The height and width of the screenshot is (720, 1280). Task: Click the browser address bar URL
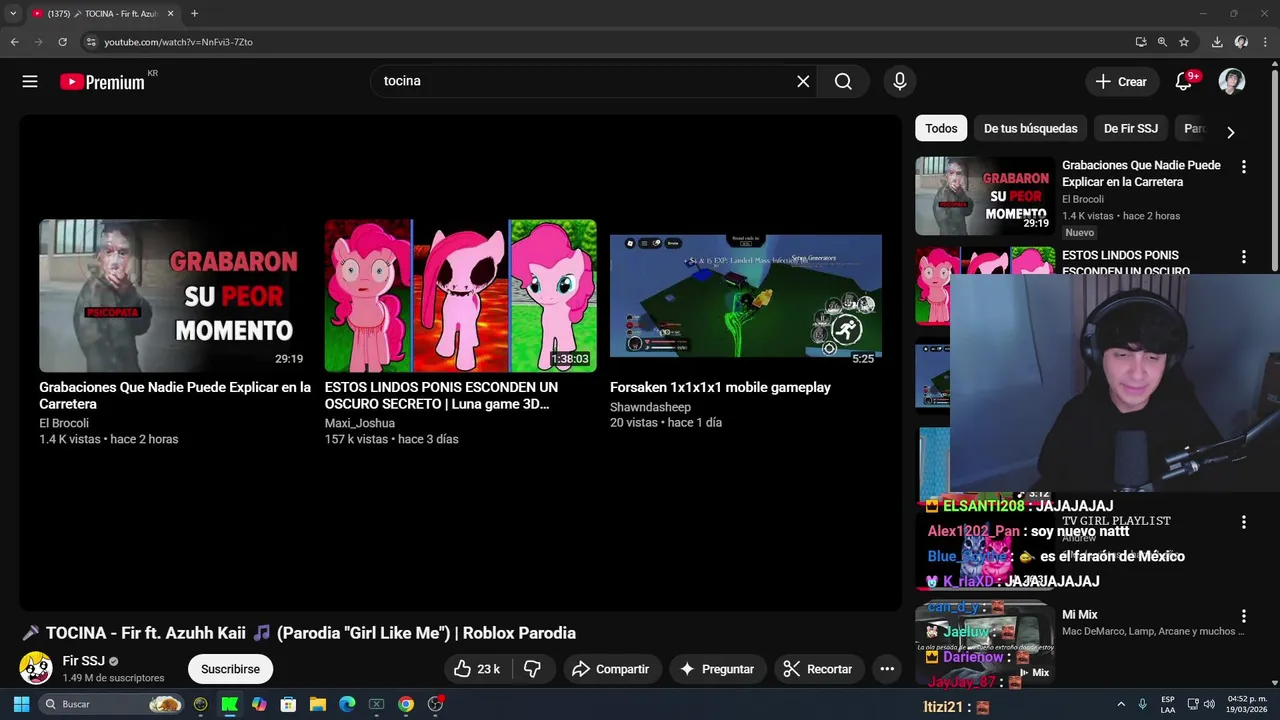[179, 42]
